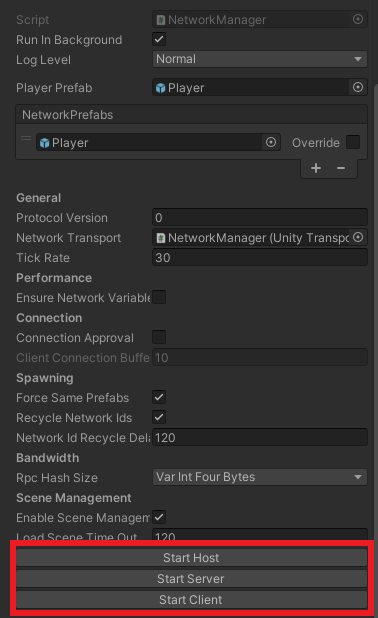Image resolution: width=378 pixels, height=618 pixels.
Task: Click the Tick Rate label
Action: pyautogui.click(x=43, y=258)
